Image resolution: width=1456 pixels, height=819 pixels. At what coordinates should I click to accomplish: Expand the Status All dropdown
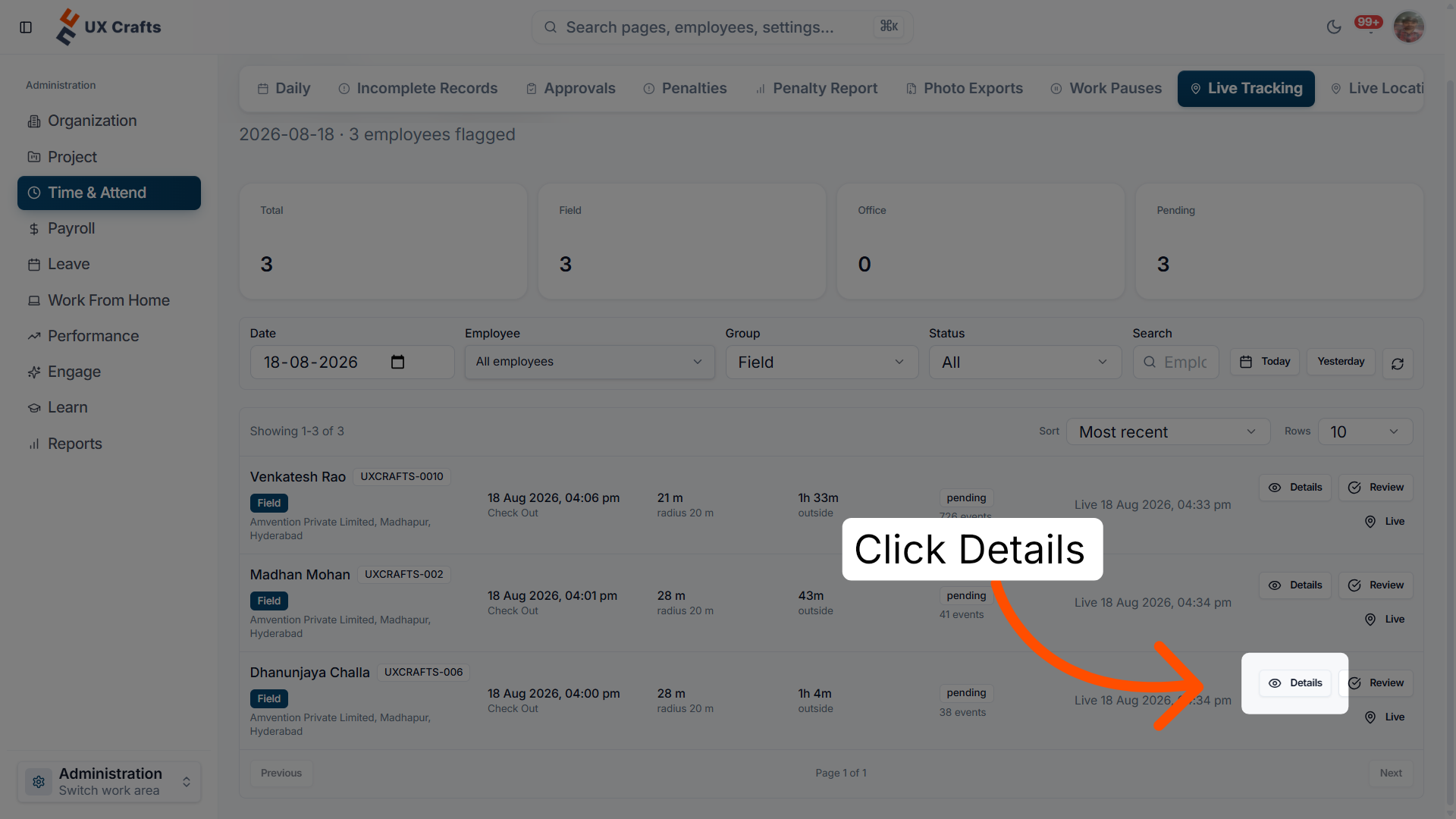coord(1025,362)
